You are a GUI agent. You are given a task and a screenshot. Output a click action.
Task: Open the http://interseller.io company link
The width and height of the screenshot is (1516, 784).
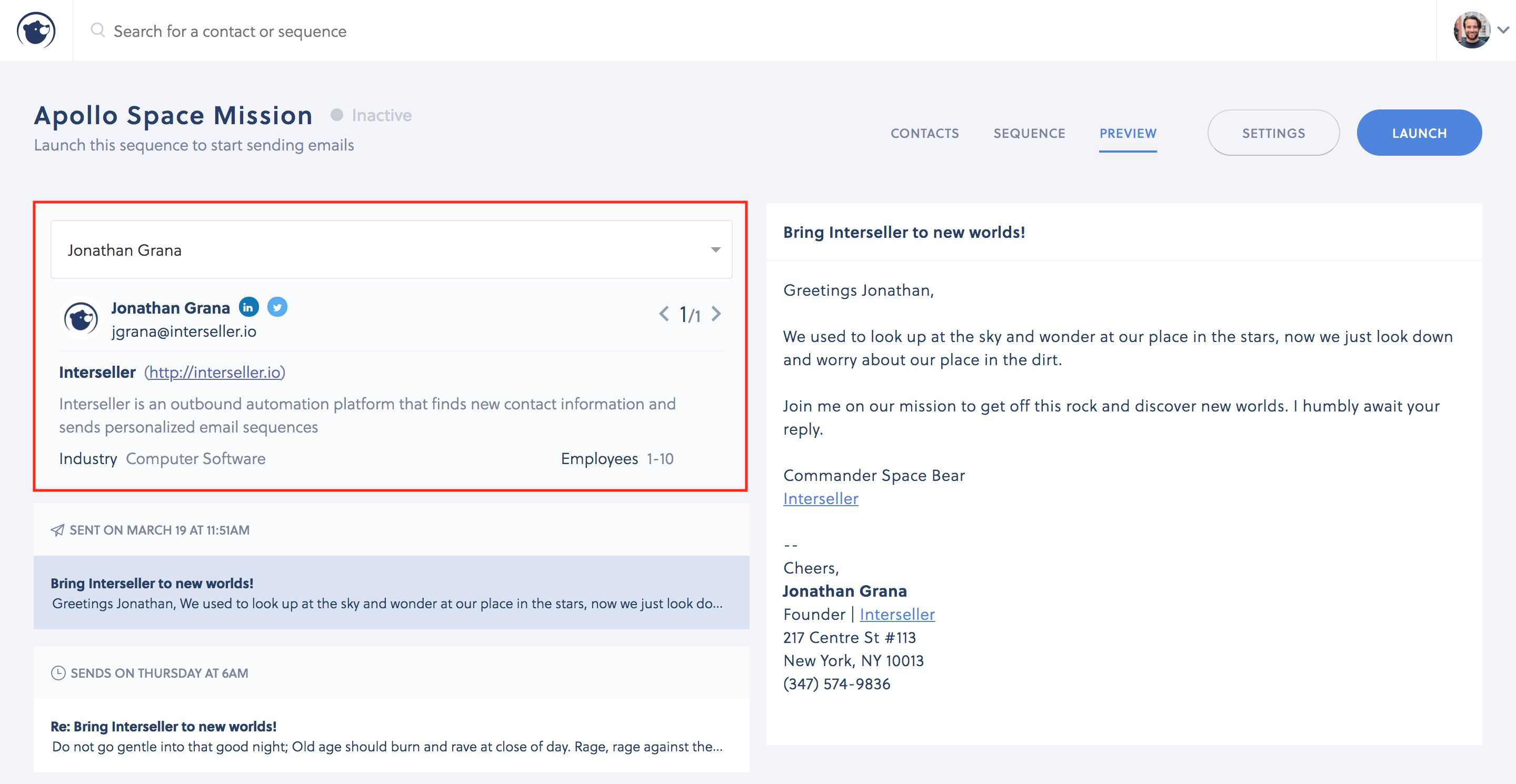click(215, 373)
